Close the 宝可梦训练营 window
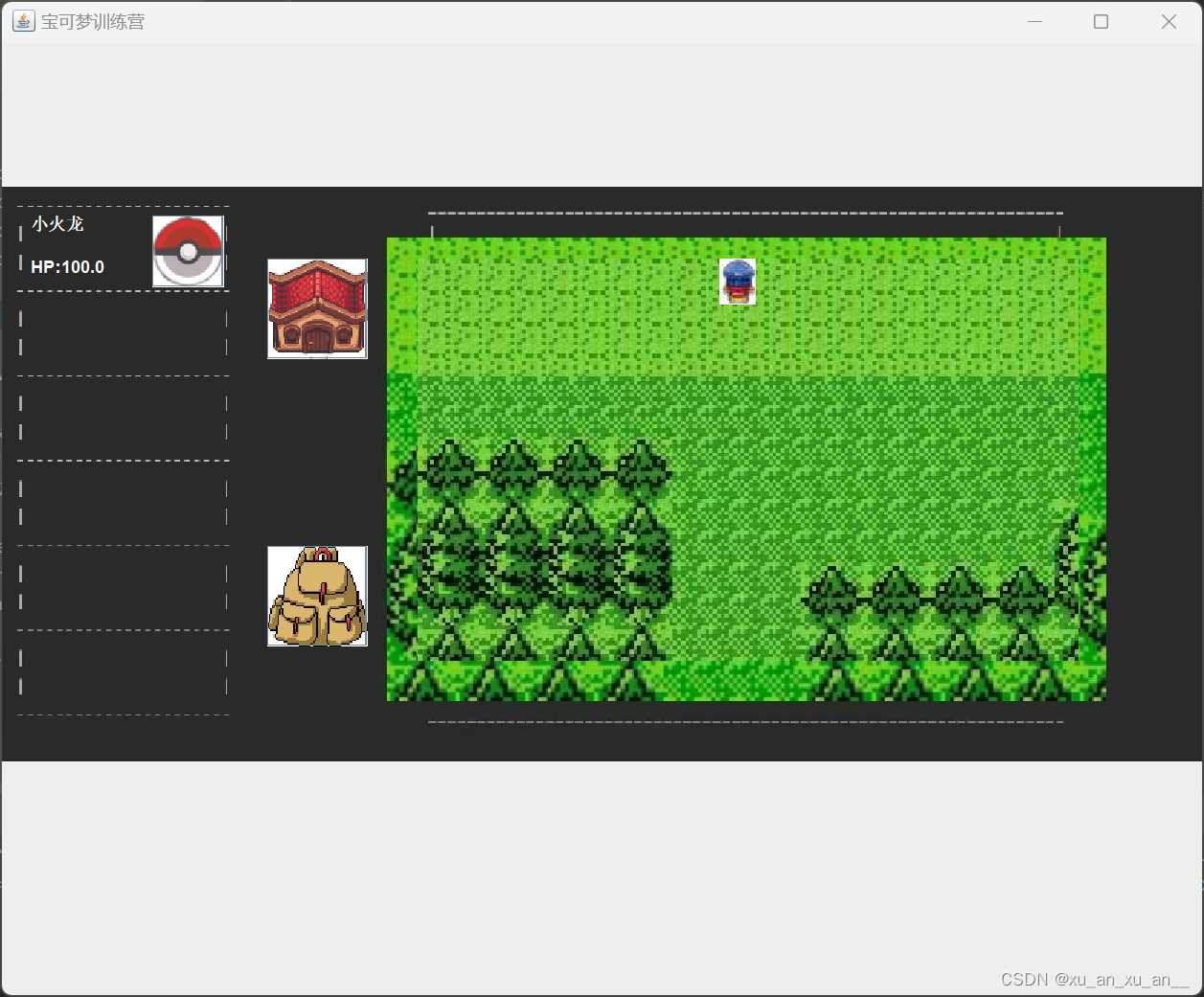The width and height of the screenshot is (1204, 997). [1169, 21]
